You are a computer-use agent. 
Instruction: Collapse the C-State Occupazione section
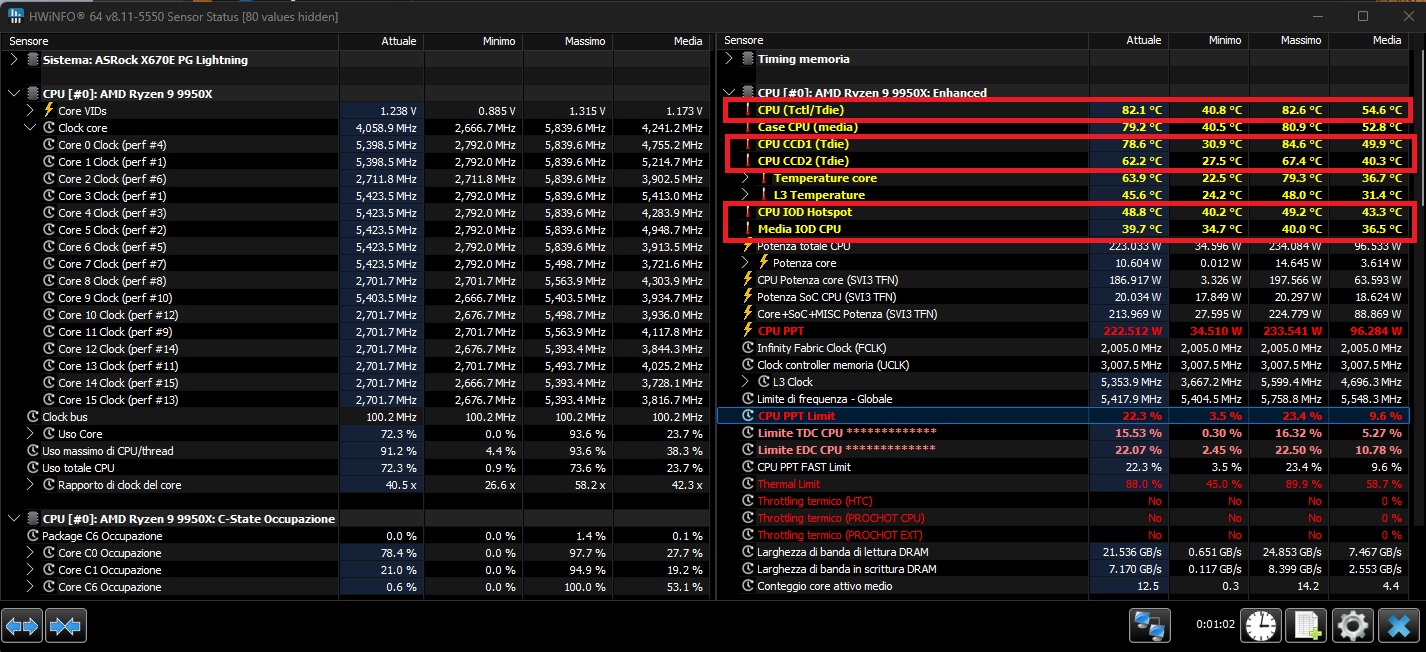pyautogui.click(x=14, y=519)
